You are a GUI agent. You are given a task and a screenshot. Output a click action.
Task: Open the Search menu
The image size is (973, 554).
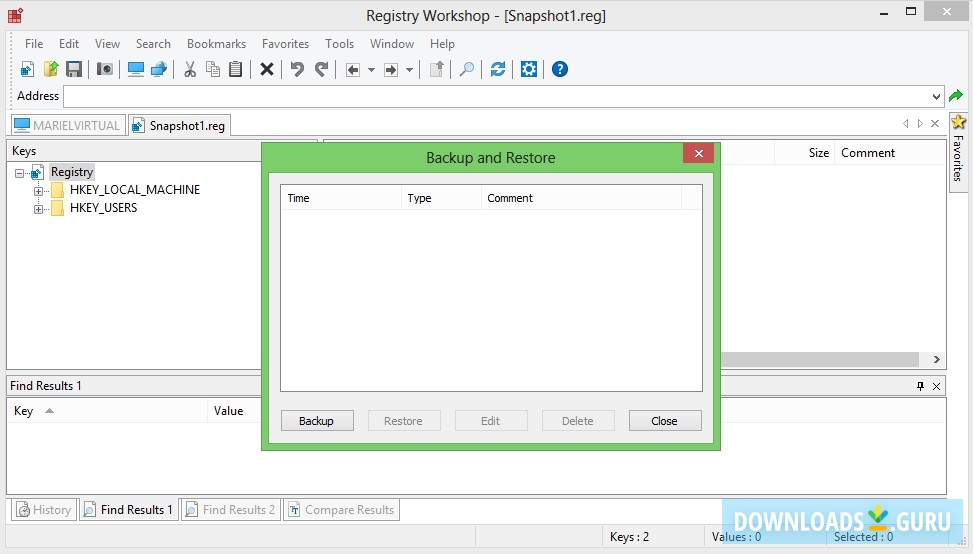point(153,43)
